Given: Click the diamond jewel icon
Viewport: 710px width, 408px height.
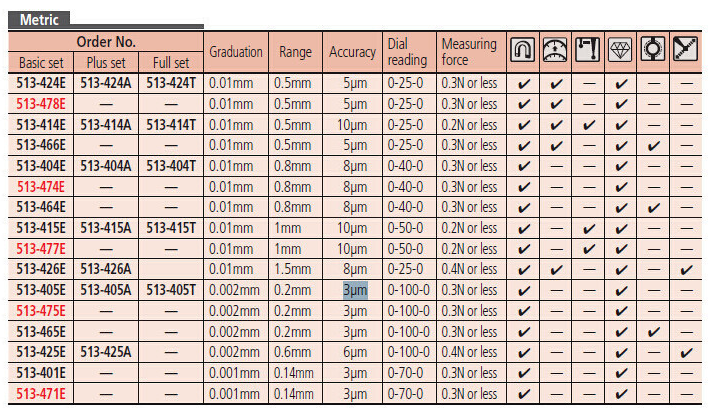Looking at the screenshot, I should (621, 51).
